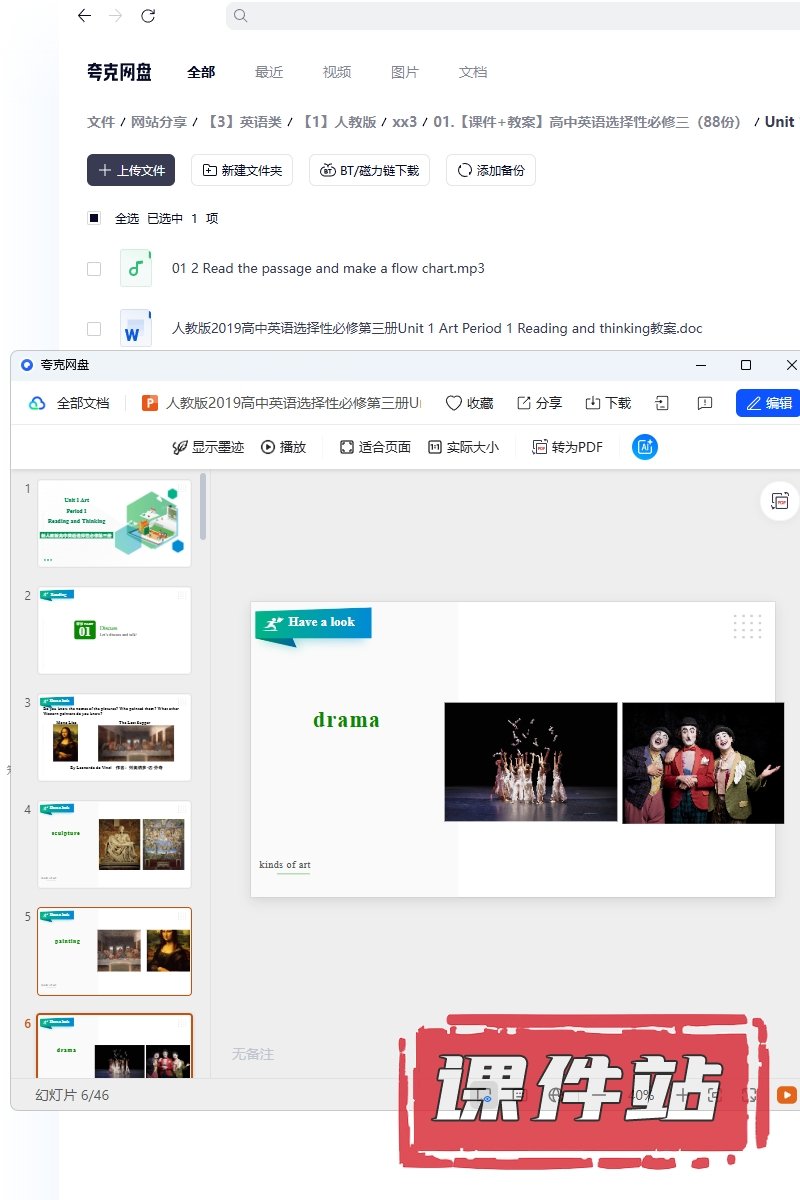This screenshot has height=1200, width=800.
Task: Select slide 3 thumbnail with Mona Lisa
Action: click(114, 737)
